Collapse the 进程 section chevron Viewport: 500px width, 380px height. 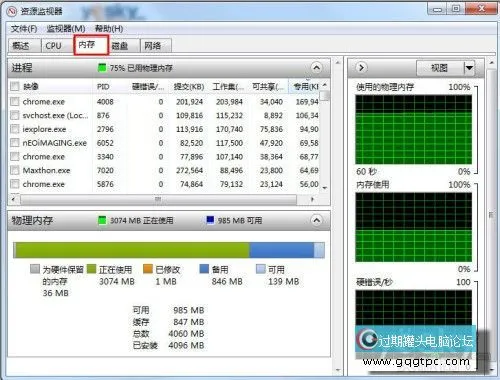pos(316,68)
